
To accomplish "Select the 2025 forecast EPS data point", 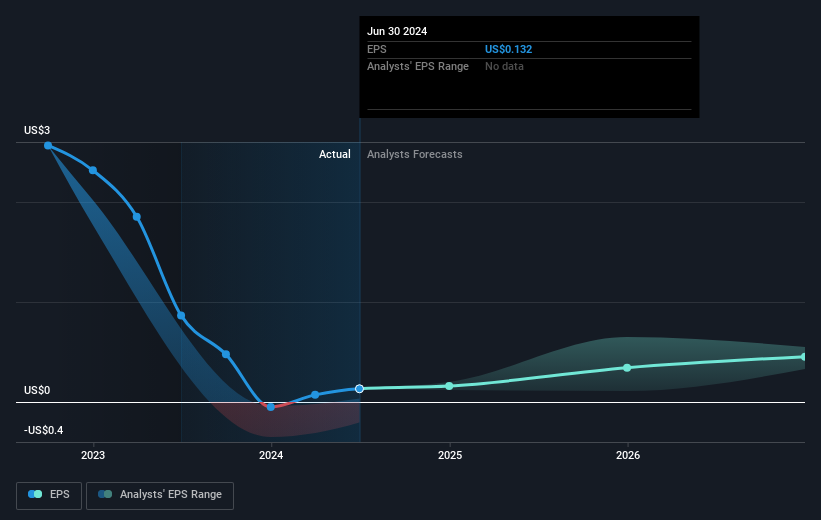I will [x=449, y=386].
